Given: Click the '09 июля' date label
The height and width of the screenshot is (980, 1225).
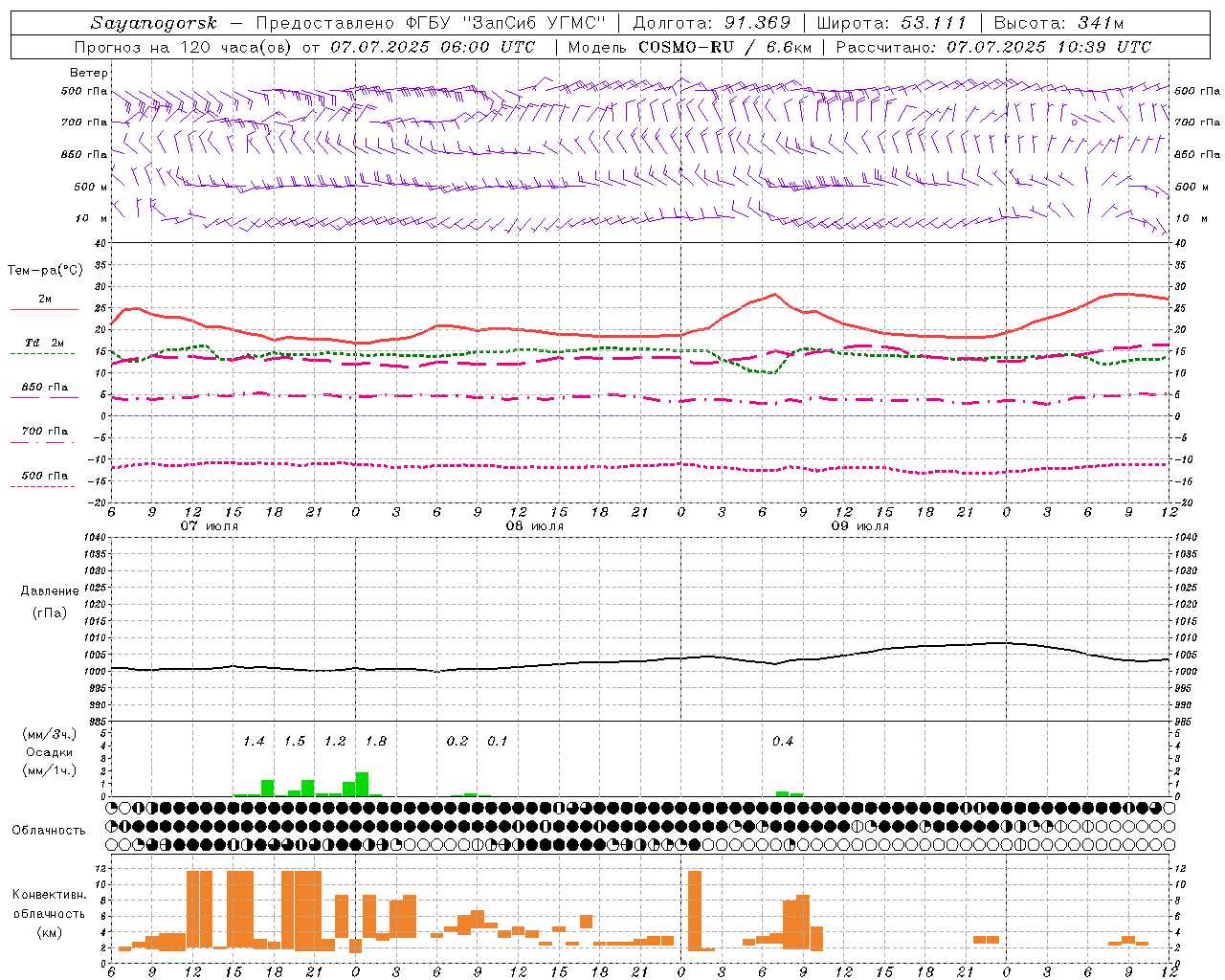Looking at the screenshot, I should [860, 526].
